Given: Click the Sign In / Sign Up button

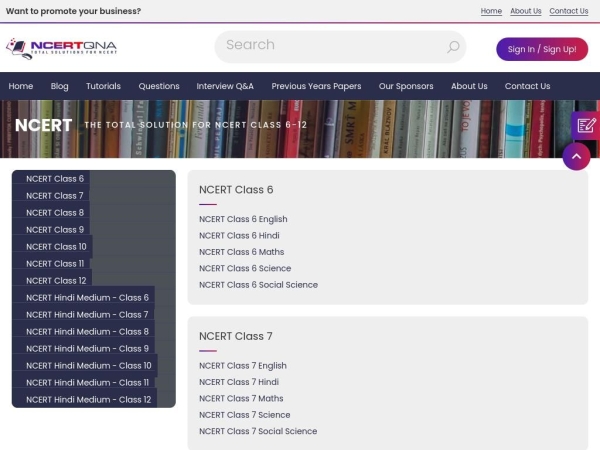Looking at the screenshot, I should (x=542, y=49).
